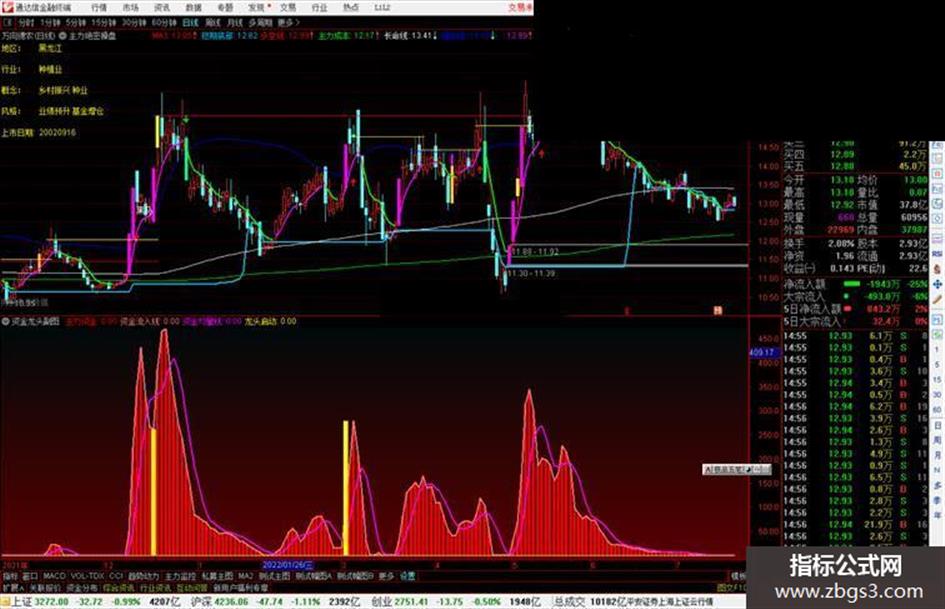945x609 pixels.
Task: Expand 更多 indicators in bottom bar
Action: 386,576
